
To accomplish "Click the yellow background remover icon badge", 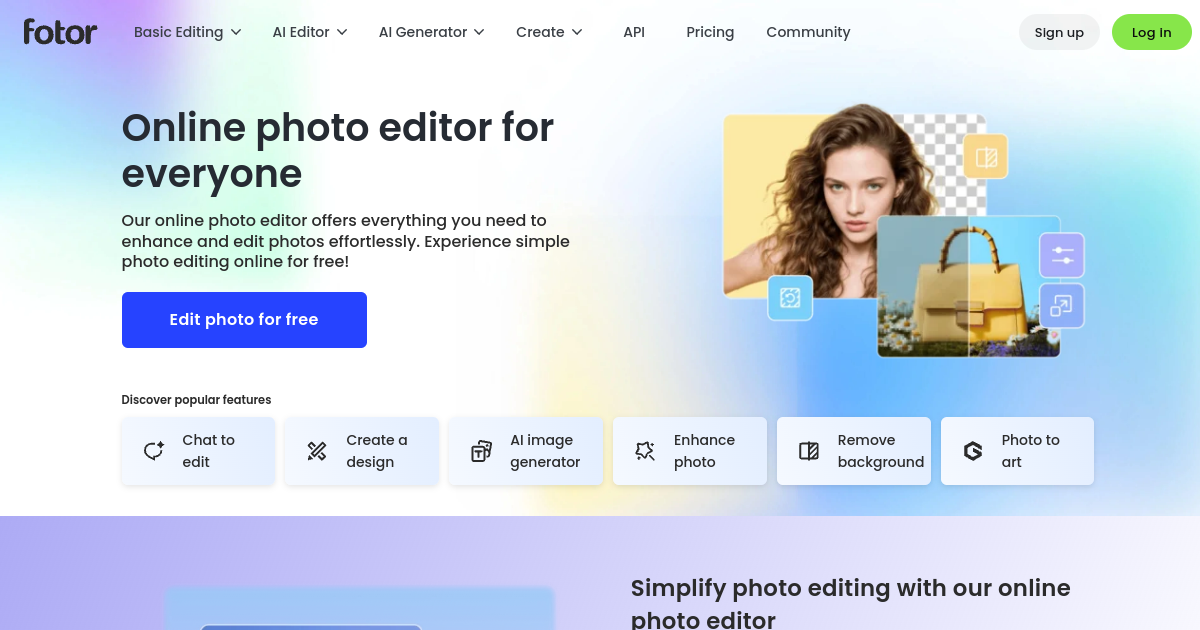I will pyautogui.click(x=986, y=157).
